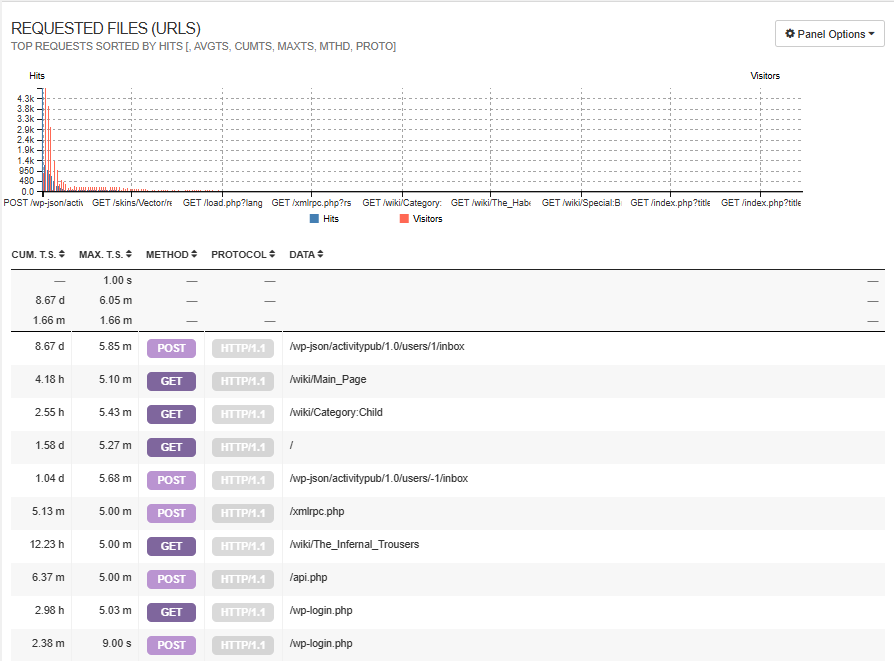Sort table by METHOD column
Image resolution: width=894 pixels, height=661 pixels.
[x=194, y=255]
